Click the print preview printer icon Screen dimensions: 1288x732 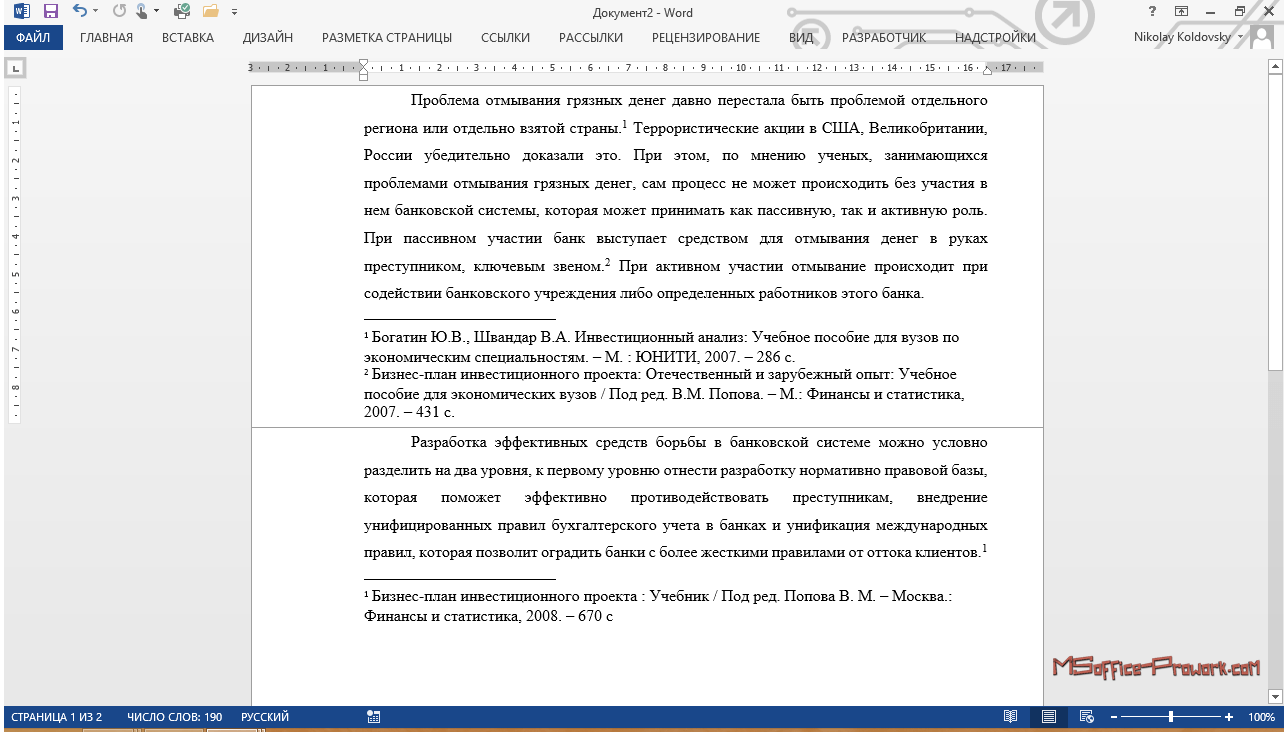click(x=181, y=12)
